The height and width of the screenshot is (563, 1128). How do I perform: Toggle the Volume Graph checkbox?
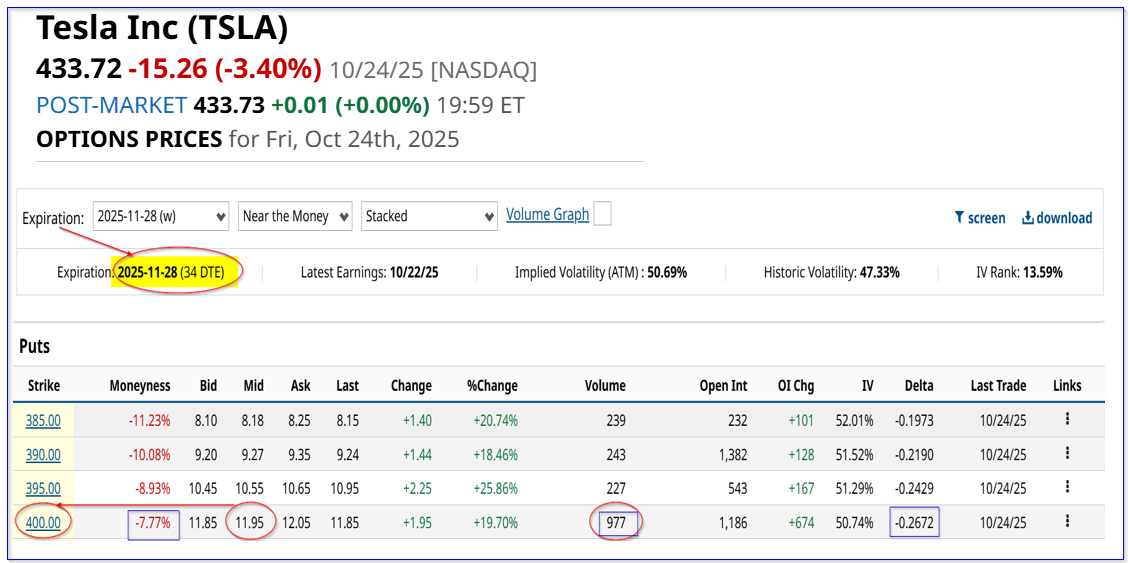click(x=602, y=214)
